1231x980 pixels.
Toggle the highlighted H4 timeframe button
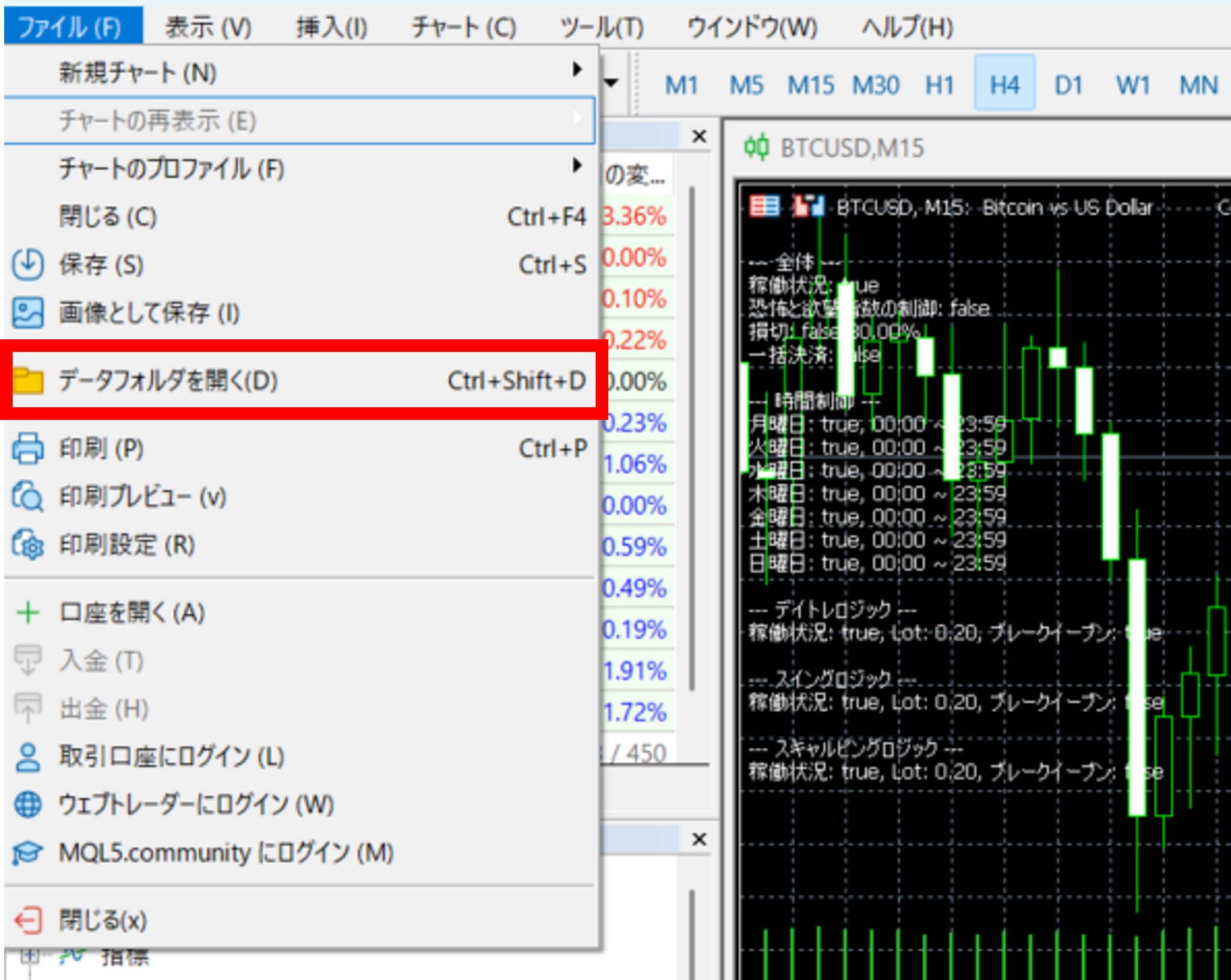coord(1005,83)
